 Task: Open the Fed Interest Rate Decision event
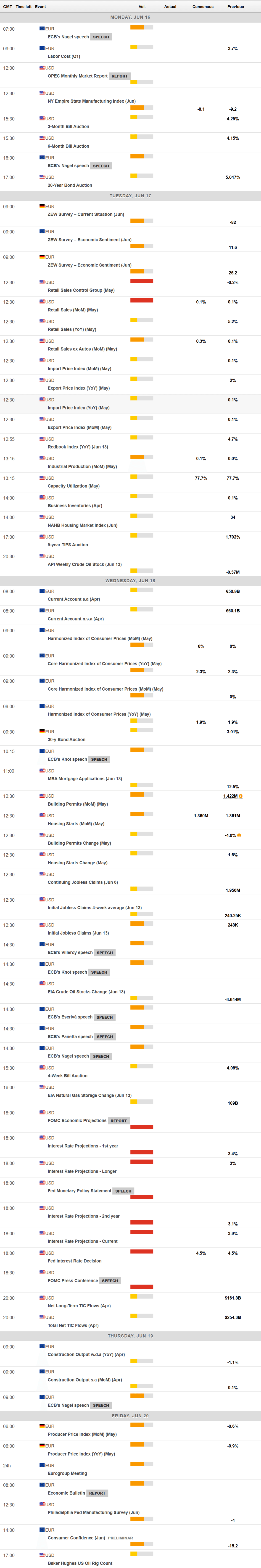74,1261
